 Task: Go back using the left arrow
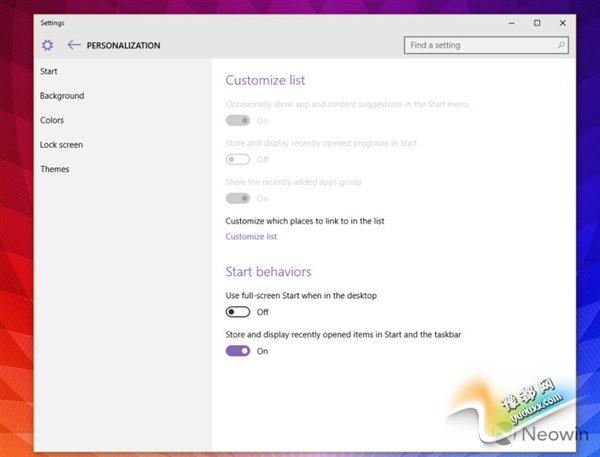(73, 45)
